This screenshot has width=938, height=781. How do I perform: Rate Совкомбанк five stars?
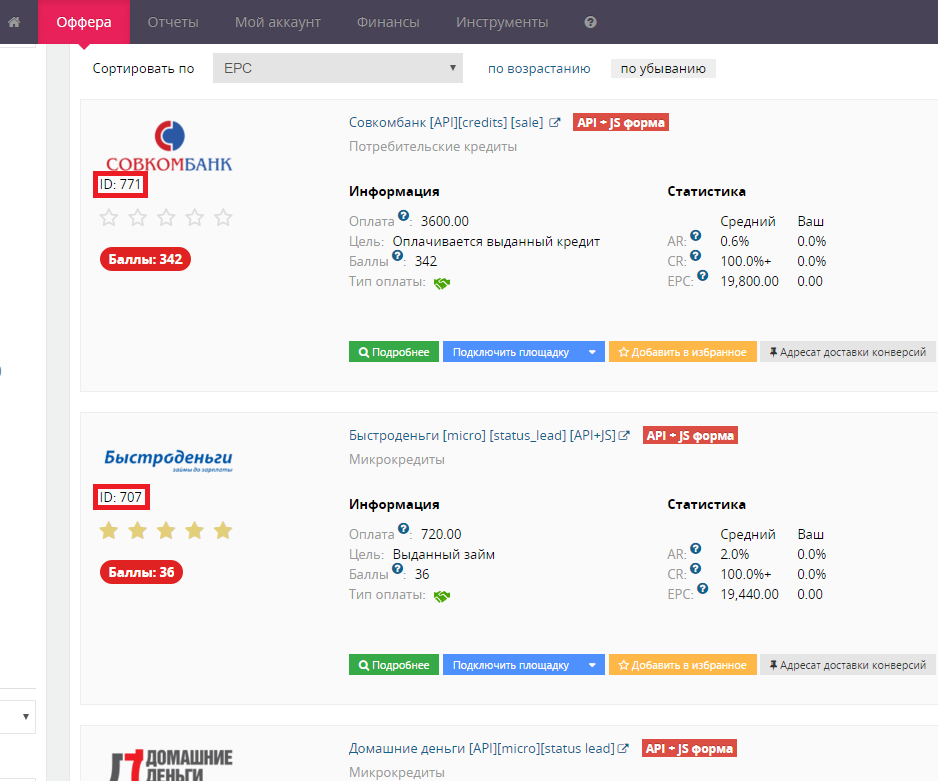point(223,217)
